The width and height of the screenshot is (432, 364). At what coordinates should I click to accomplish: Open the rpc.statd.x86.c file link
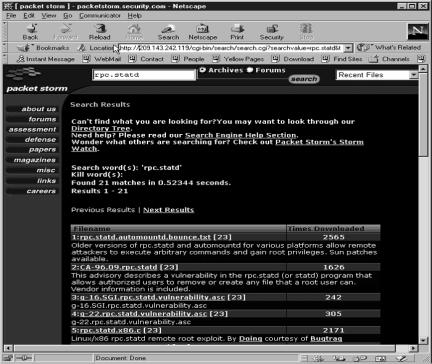pyautogui.click(x=110, y=330)
